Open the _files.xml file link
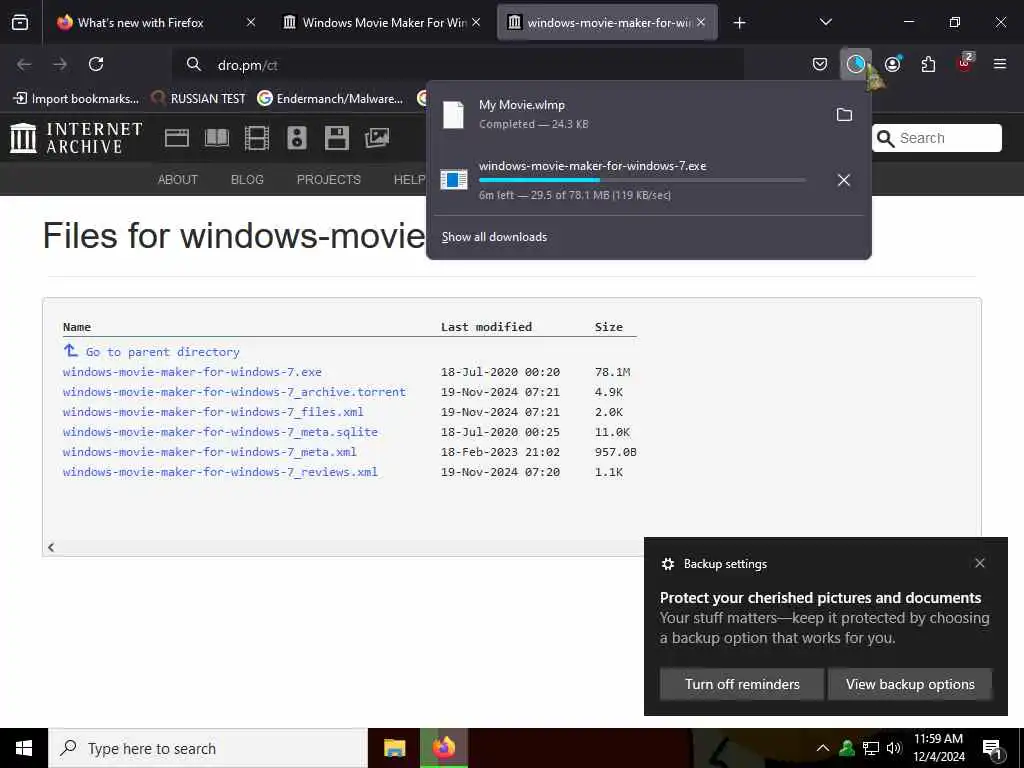The width and height of the screenshot is (1024, 768). point(213,412)
